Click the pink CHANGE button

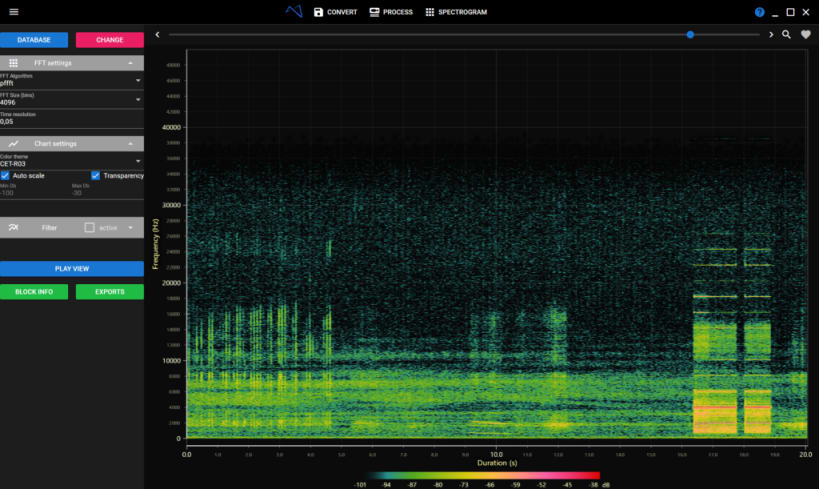[x=110, y=40]
